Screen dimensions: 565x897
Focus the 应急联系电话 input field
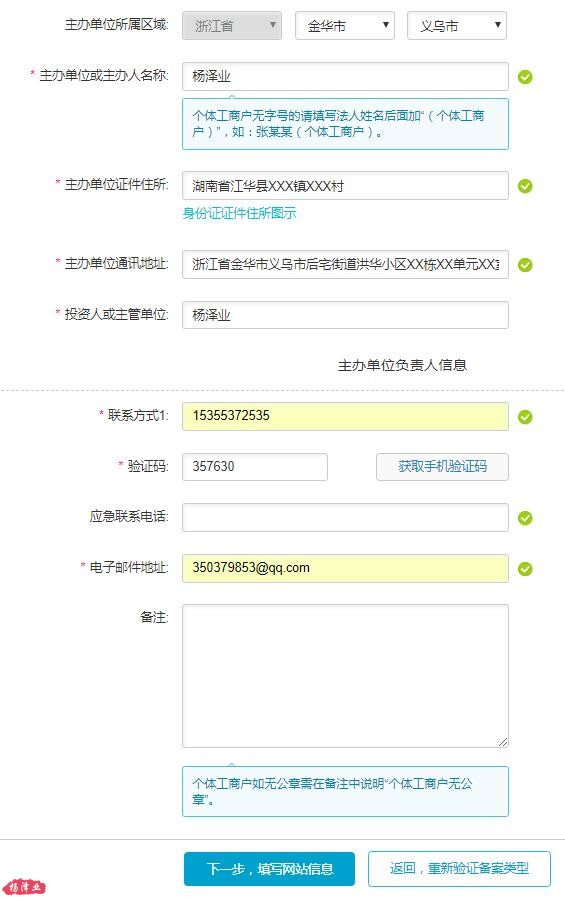click(345, 518)
